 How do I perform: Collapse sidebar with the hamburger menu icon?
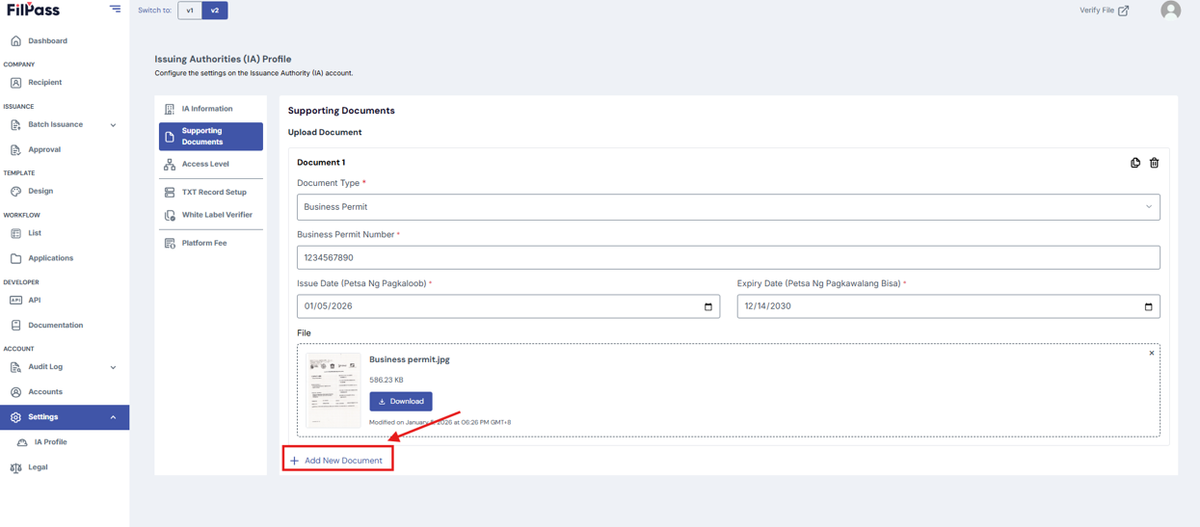coord(116,9)
